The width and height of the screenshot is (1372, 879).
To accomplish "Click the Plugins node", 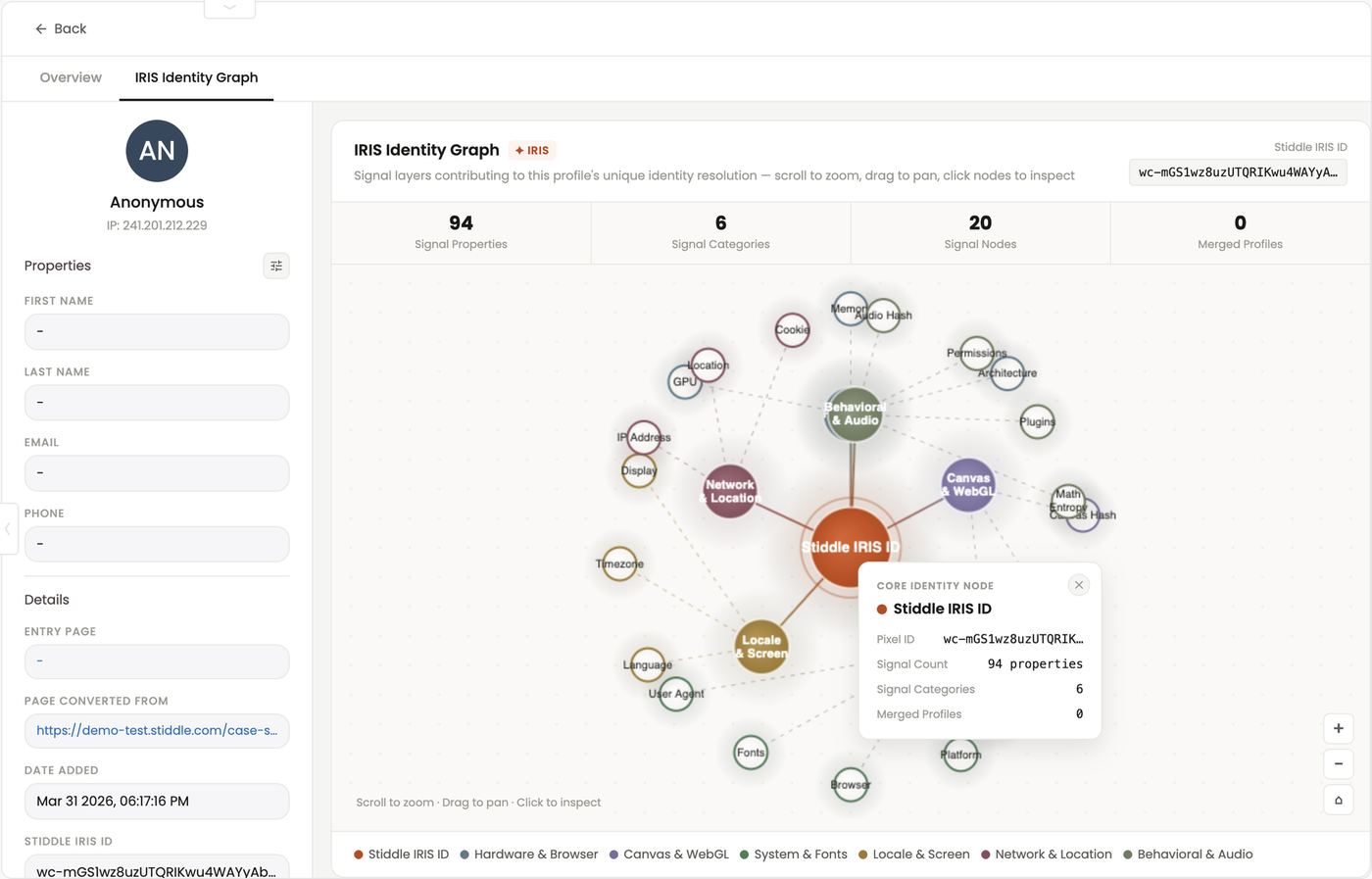I will 1037,421.
